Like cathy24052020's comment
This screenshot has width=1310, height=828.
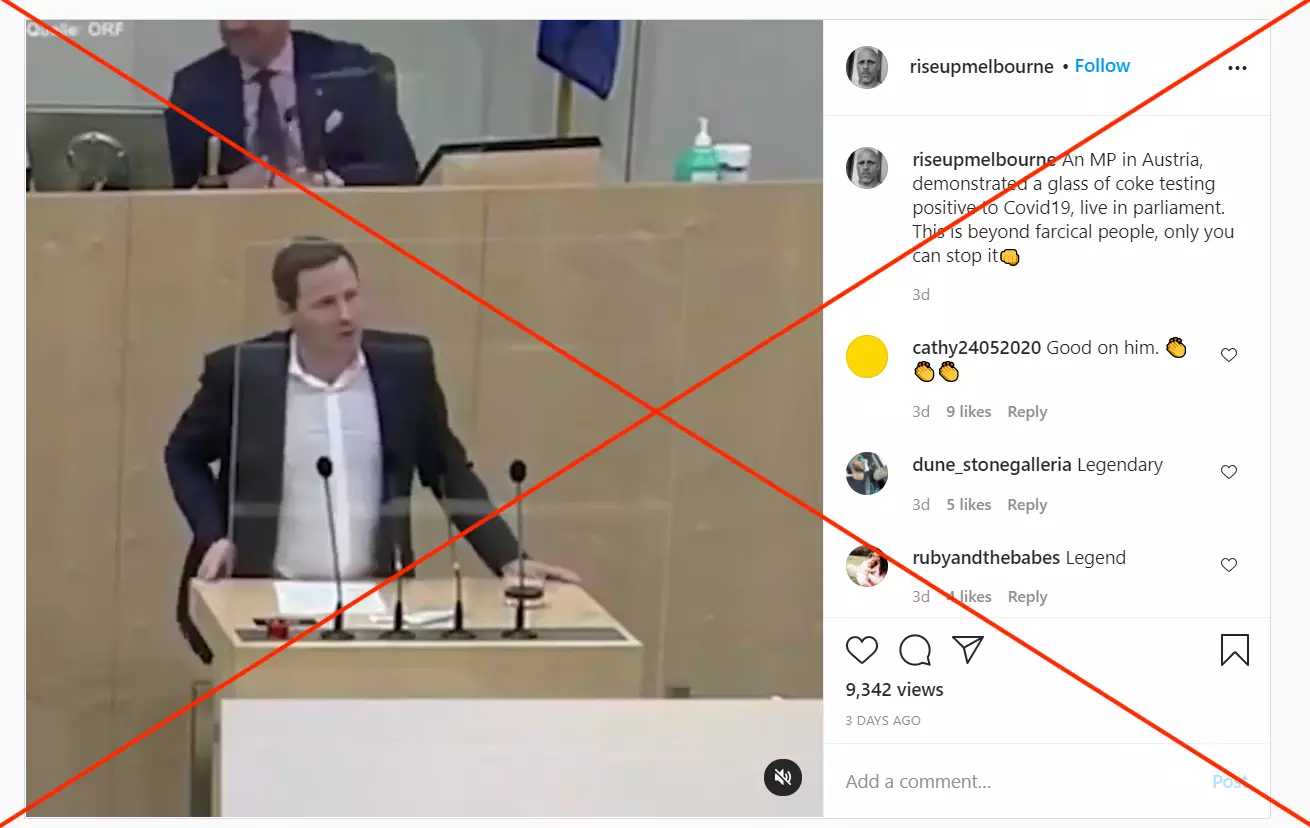(1229, 355)
